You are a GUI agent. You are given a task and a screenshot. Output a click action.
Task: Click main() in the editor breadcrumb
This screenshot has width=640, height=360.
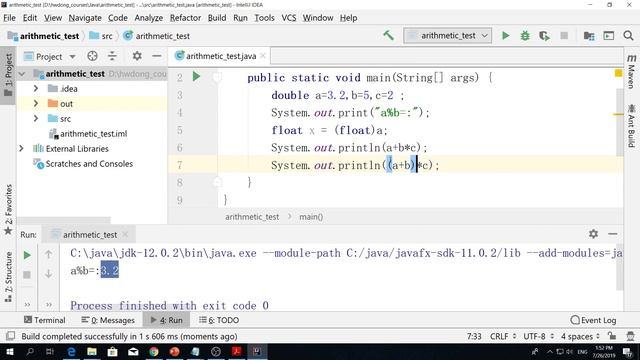pos(311,217)
